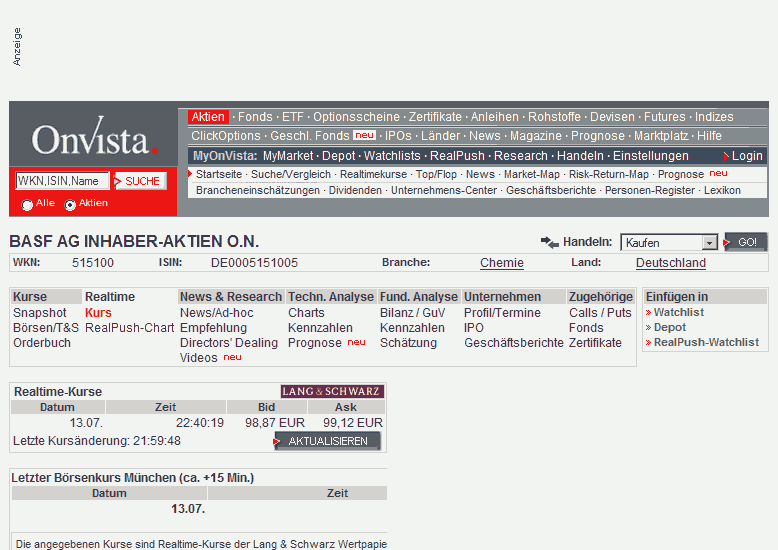Open the Indizes menu item
778x550 pixels.
(714, 117)
